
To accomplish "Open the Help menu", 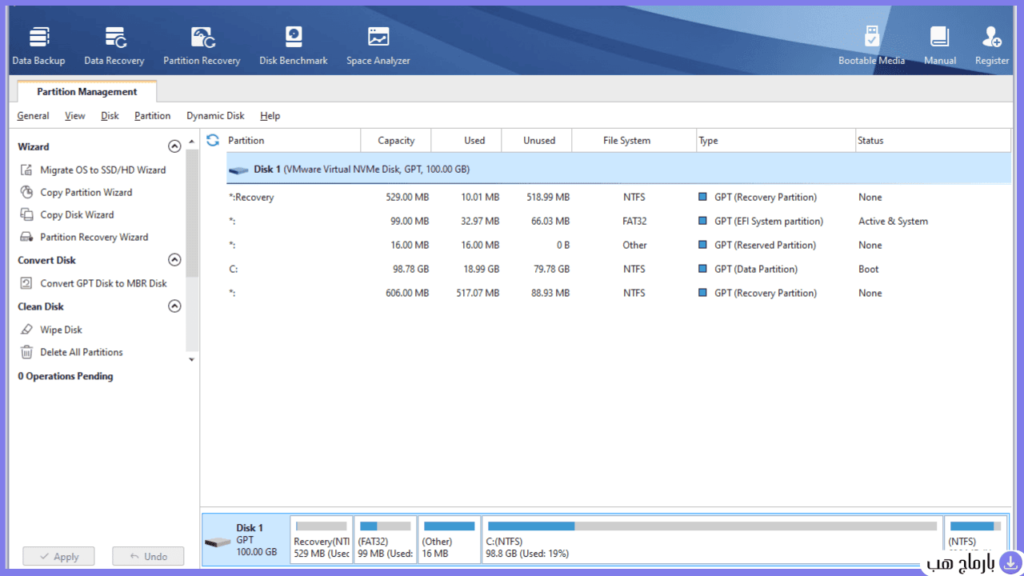I will (270, 116).
